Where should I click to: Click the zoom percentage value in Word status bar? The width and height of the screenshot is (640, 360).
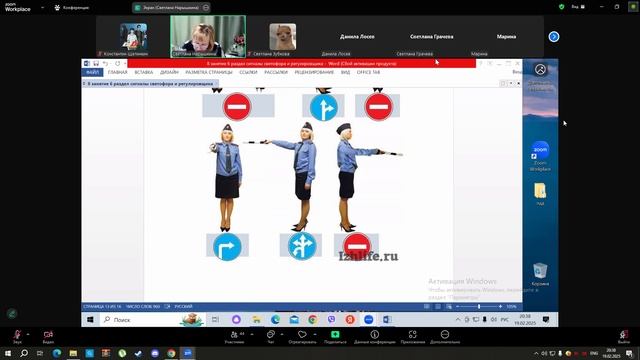point(511,307)
